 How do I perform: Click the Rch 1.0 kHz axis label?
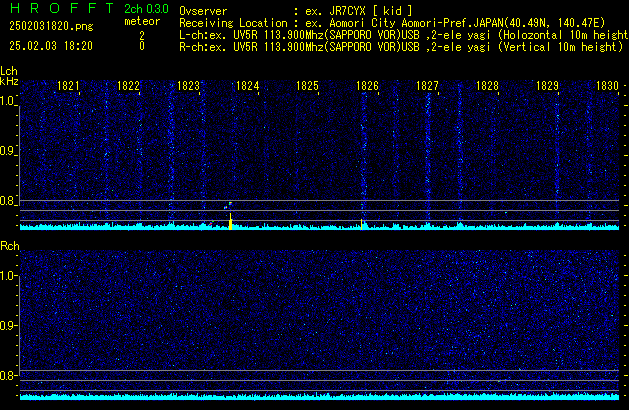coord(7,276)
